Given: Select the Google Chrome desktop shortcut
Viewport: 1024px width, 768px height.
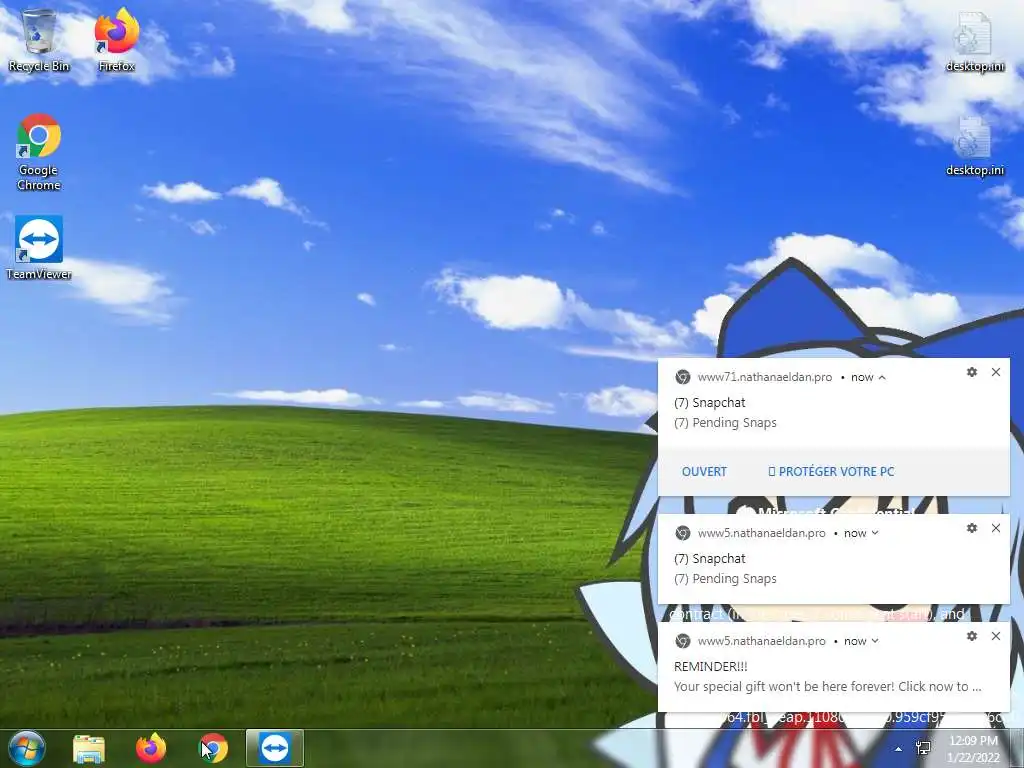Looking at the screenshot, I should (39, 152).
